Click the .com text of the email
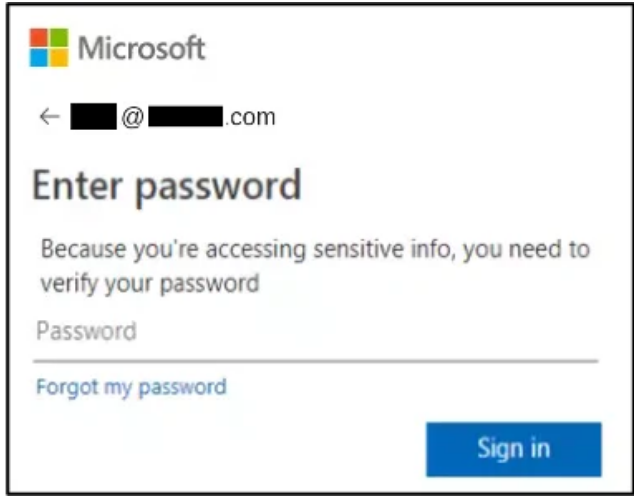Image resolution: width=637 pixels, height=497 pixels. pyautogui.click(x=250, y=118)
